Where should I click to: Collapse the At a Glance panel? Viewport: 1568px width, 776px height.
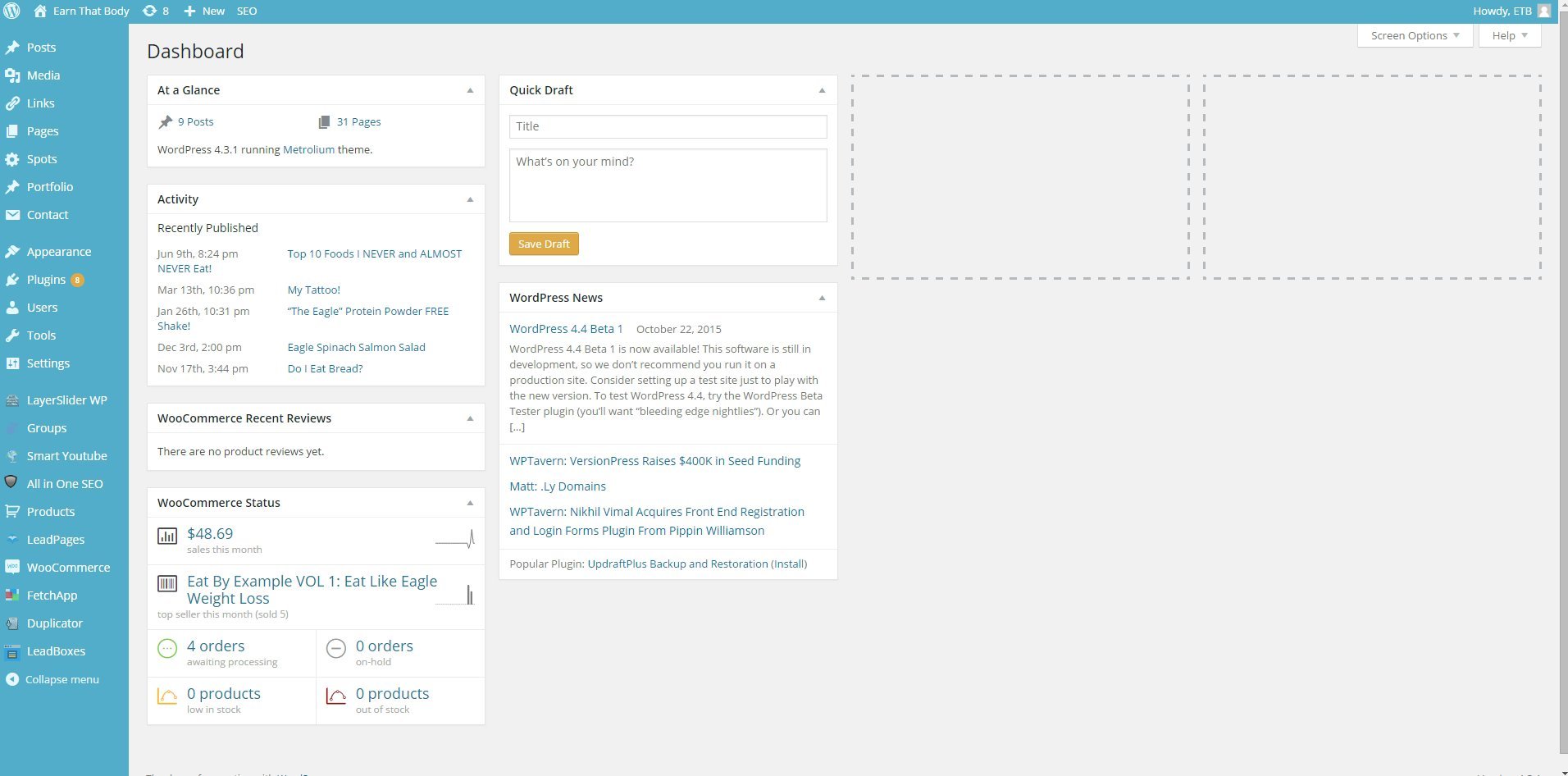tap(470, 90)
